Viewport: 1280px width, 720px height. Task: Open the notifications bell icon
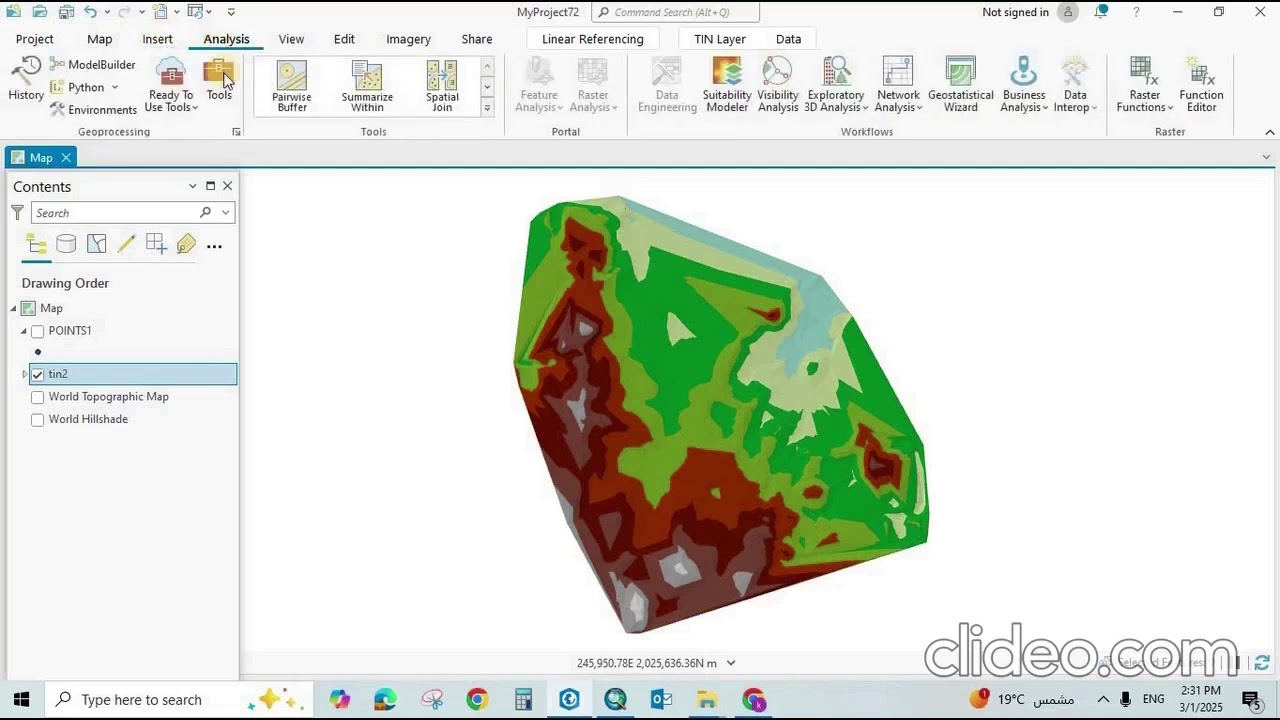point(1101,12)
